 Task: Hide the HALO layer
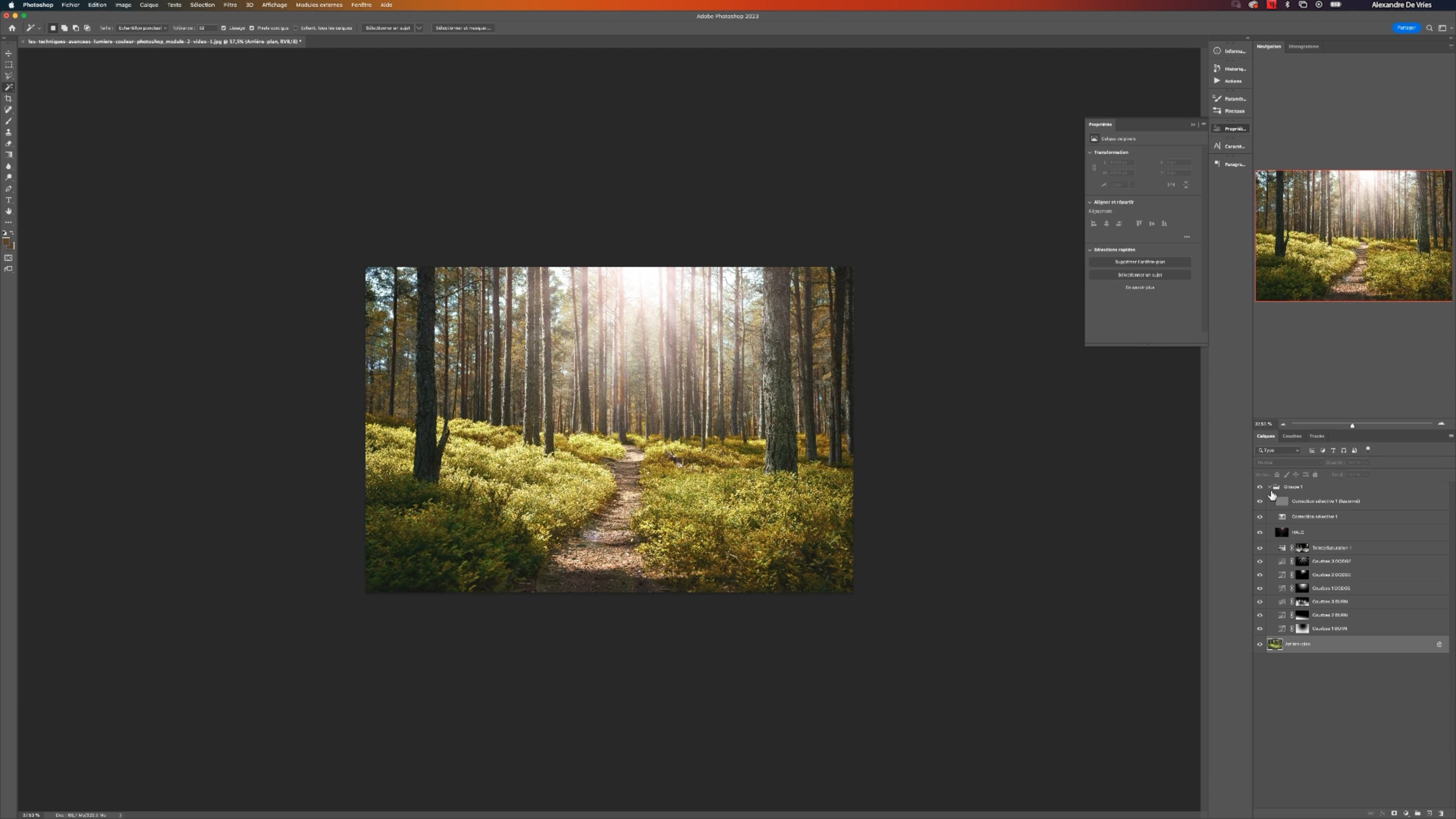point(1259,532)
